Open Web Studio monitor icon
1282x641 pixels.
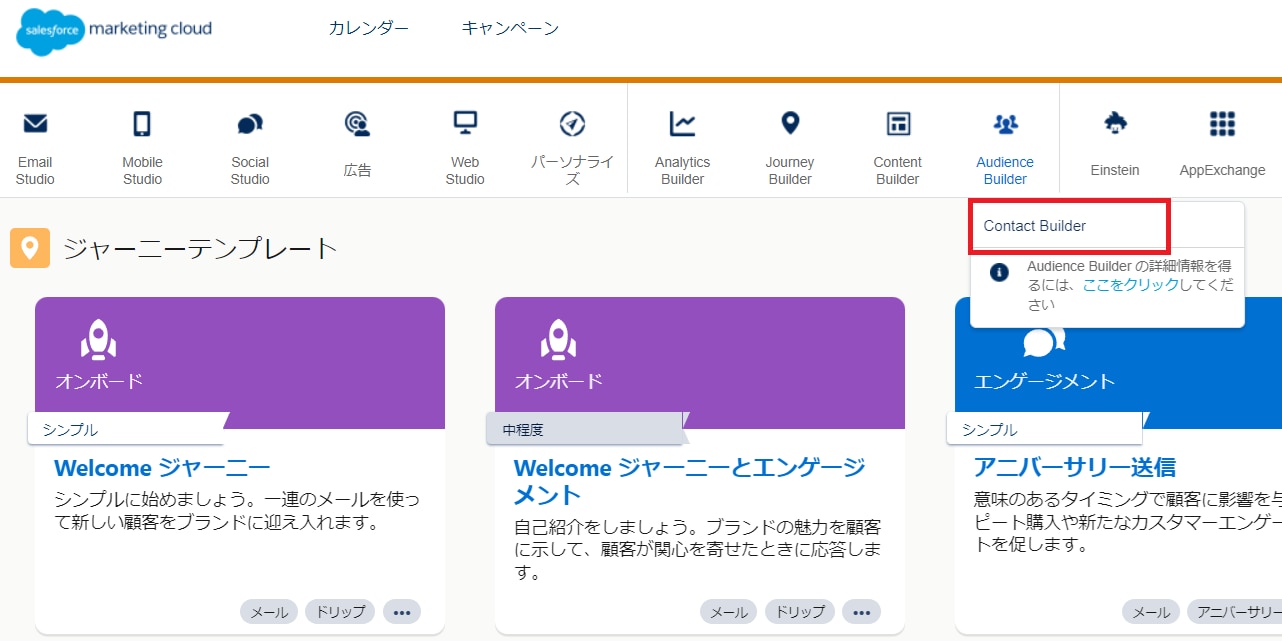click(465, 123)
